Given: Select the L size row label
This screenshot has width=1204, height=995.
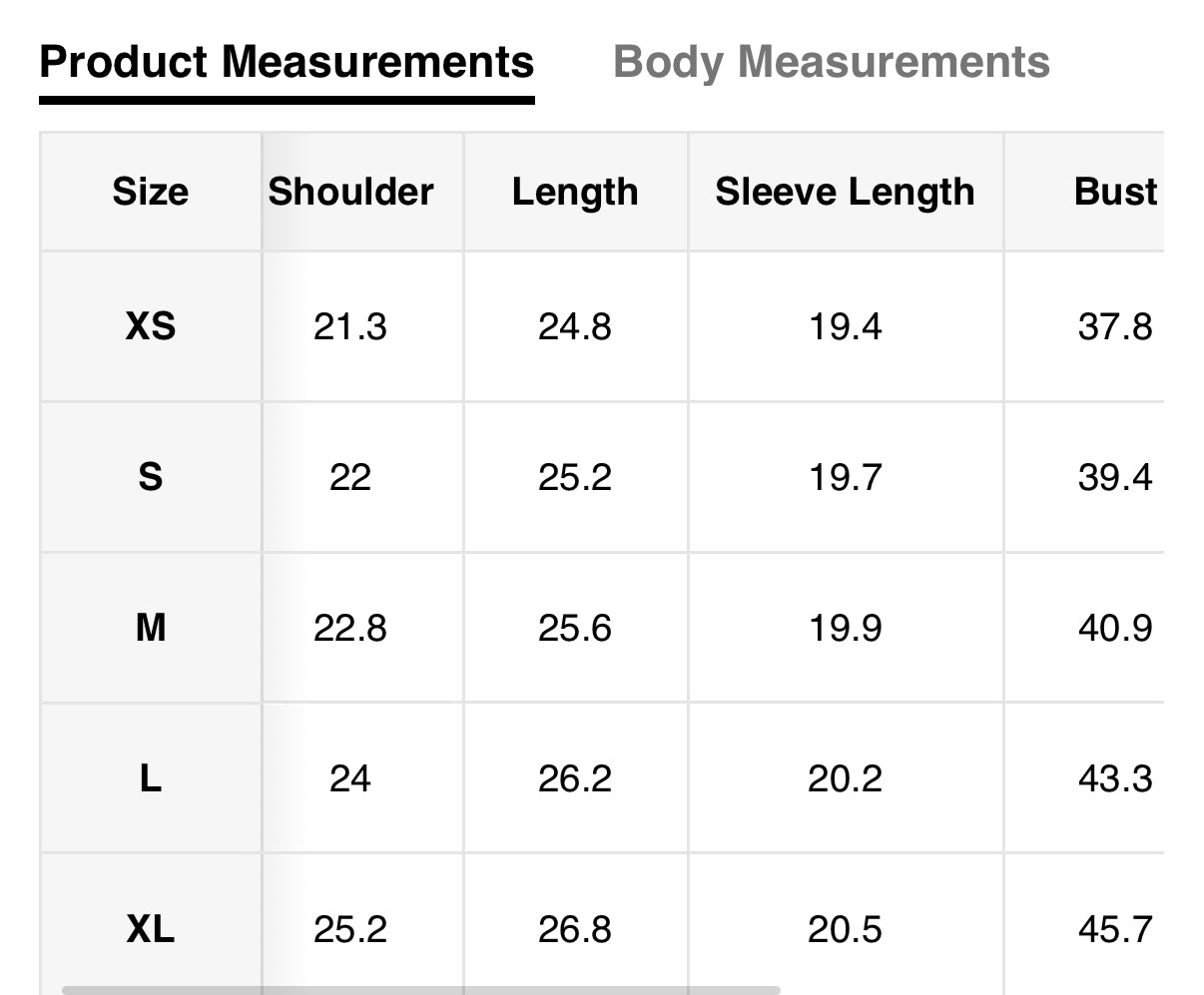Looking at the screenshot, I should point(151,778).
